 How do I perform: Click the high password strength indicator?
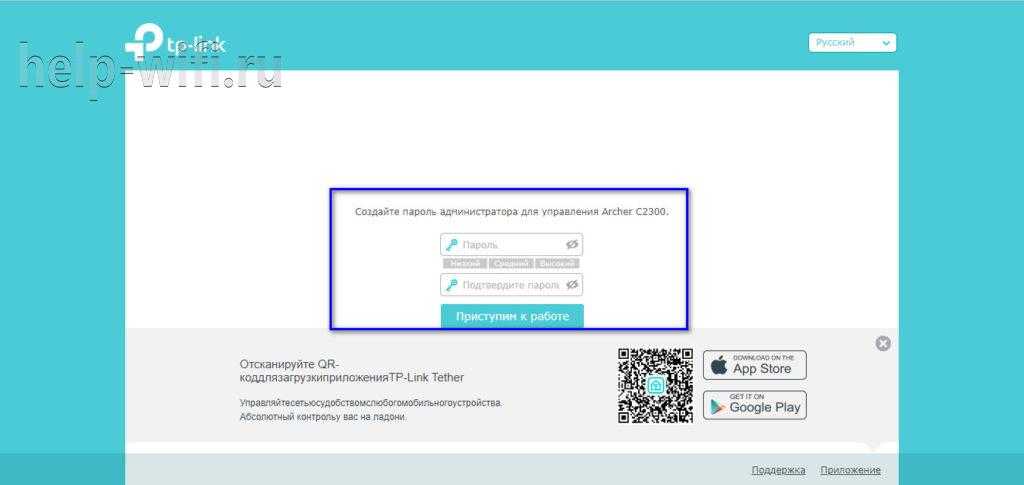point(557,264)
